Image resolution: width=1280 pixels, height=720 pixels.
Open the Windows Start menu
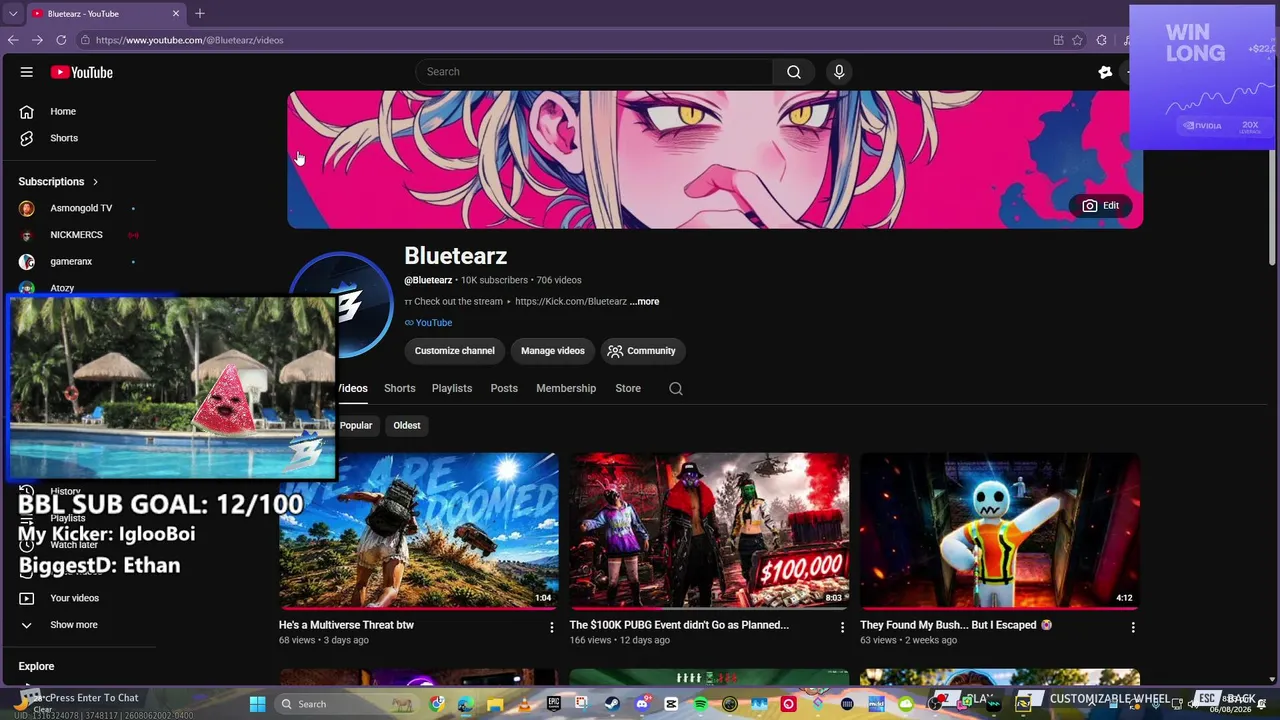pyautogui.click(x=257, y=704)
